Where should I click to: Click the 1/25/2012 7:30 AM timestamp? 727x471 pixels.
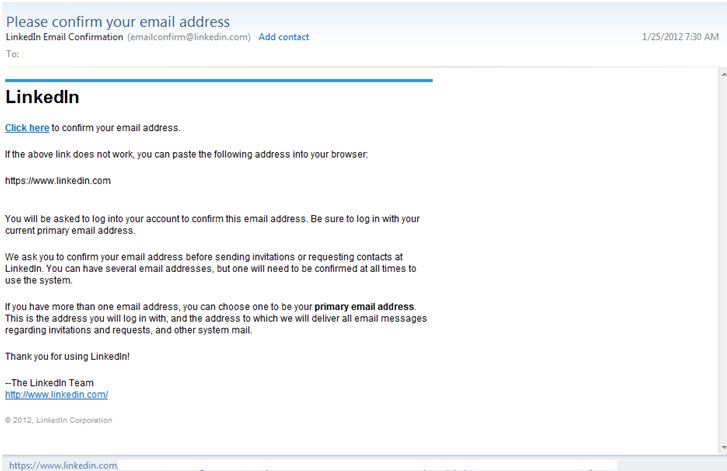pos(680,37)
